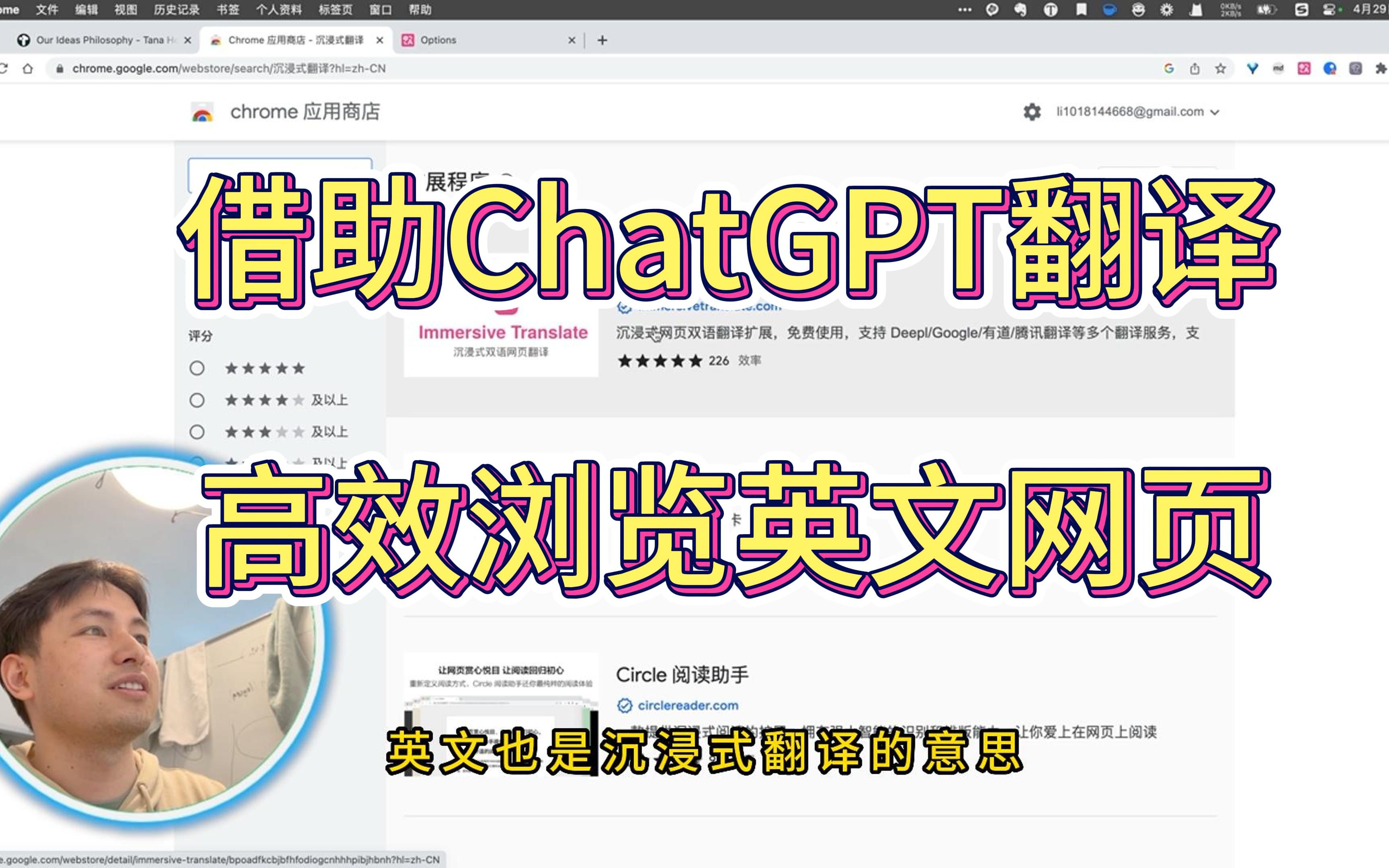This screenshot has width=1389, height=868.
Task: Click the home page button
Action: tap(28, 69)
